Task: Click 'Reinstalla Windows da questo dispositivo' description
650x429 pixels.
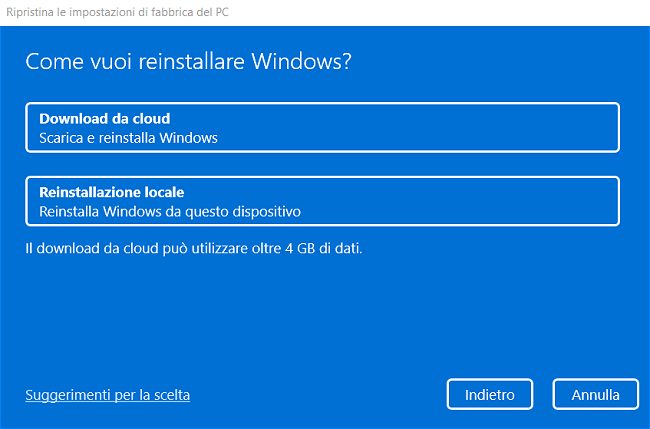Action: [x=170, y=212]
